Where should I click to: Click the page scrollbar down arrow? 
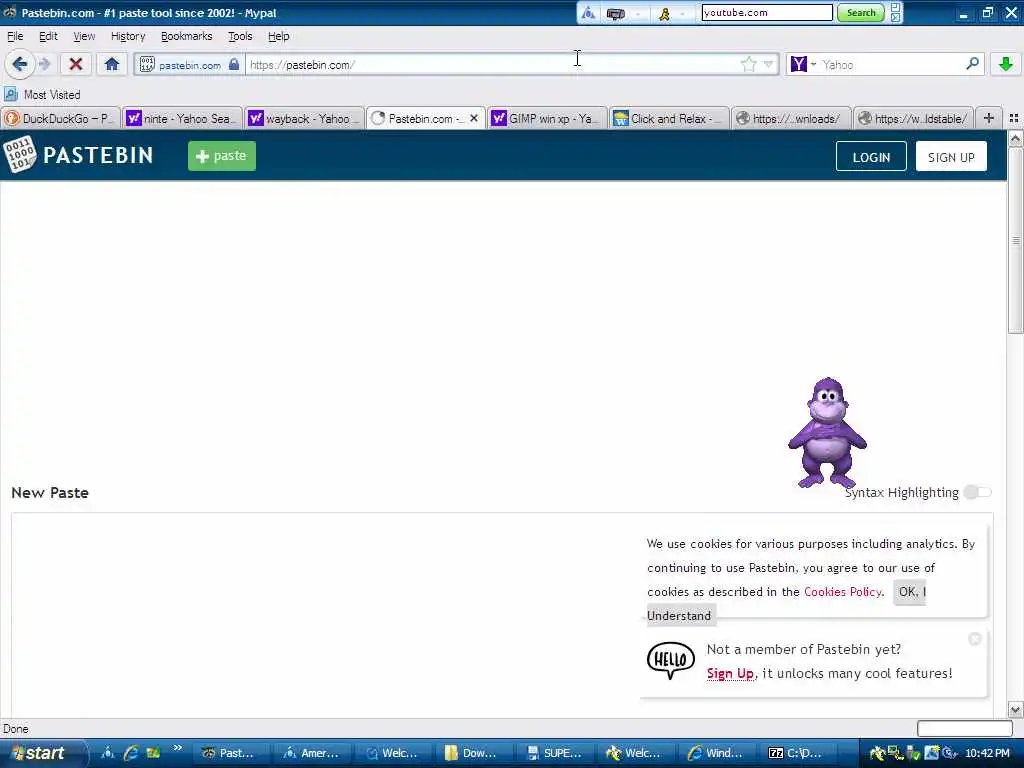[1016, 709]
